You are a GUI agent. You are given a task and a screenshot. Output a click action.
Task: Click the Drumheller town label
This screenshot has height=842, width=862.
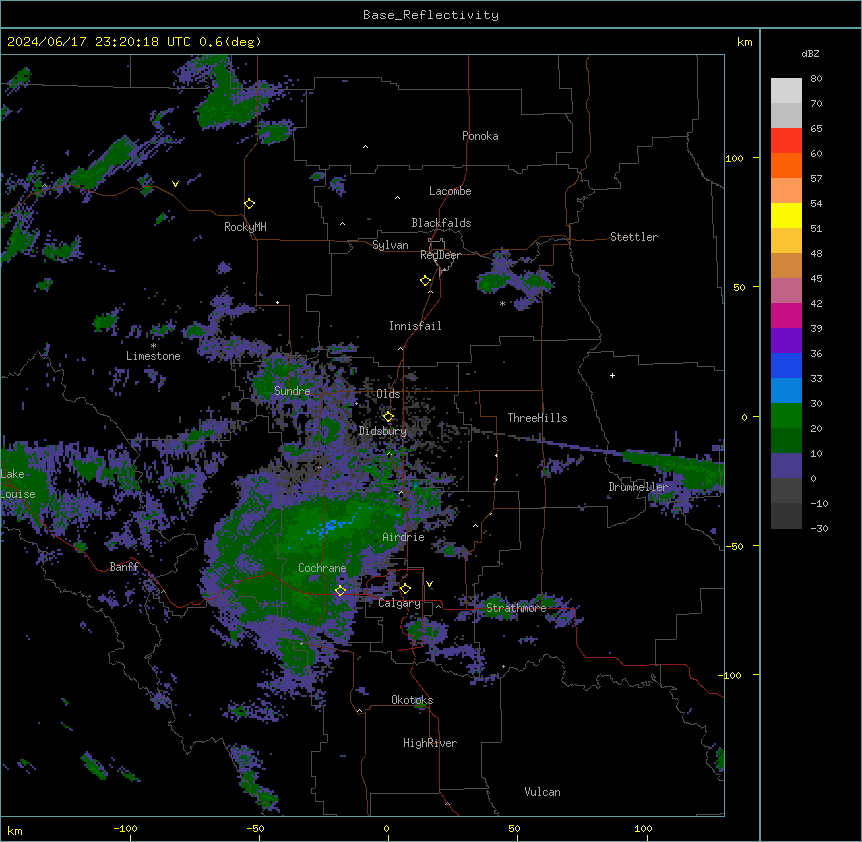coord(638,487)
